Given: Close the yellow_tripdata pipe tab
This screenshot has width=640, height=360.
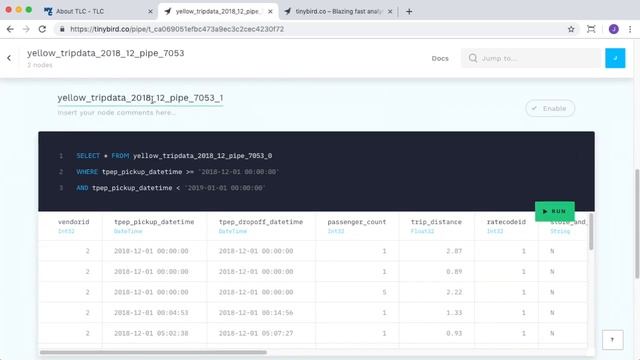Looking at the screenshot, I should (x=270, y=11).
